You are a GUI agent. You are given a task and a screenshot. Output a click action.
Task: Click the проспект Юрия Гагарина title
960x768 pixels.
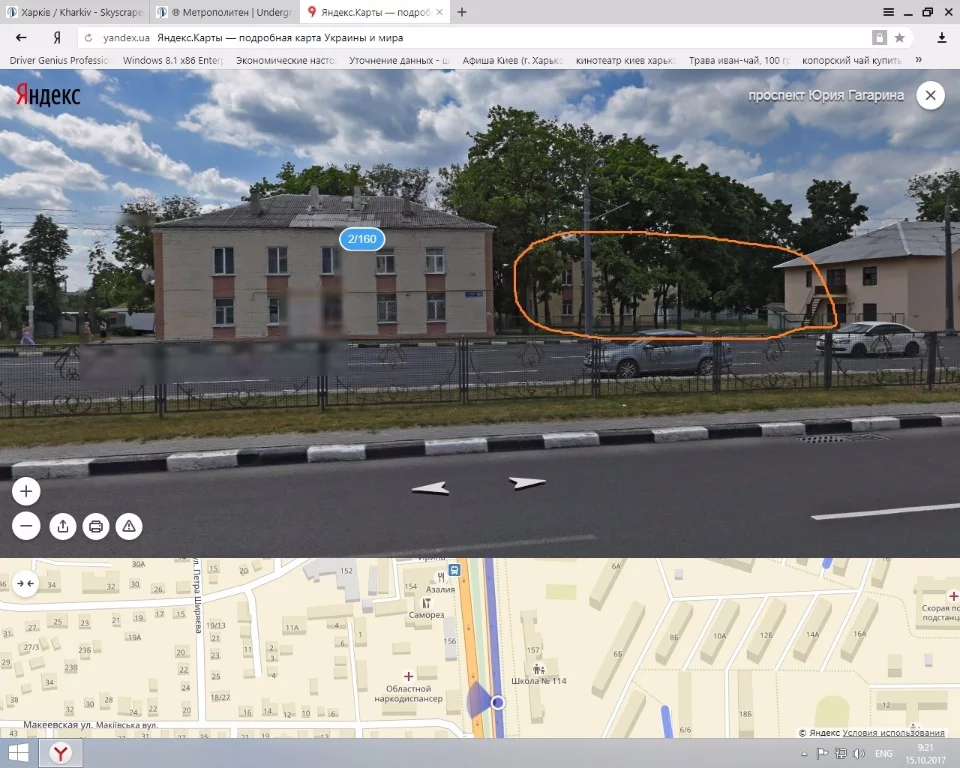[825, 96]
